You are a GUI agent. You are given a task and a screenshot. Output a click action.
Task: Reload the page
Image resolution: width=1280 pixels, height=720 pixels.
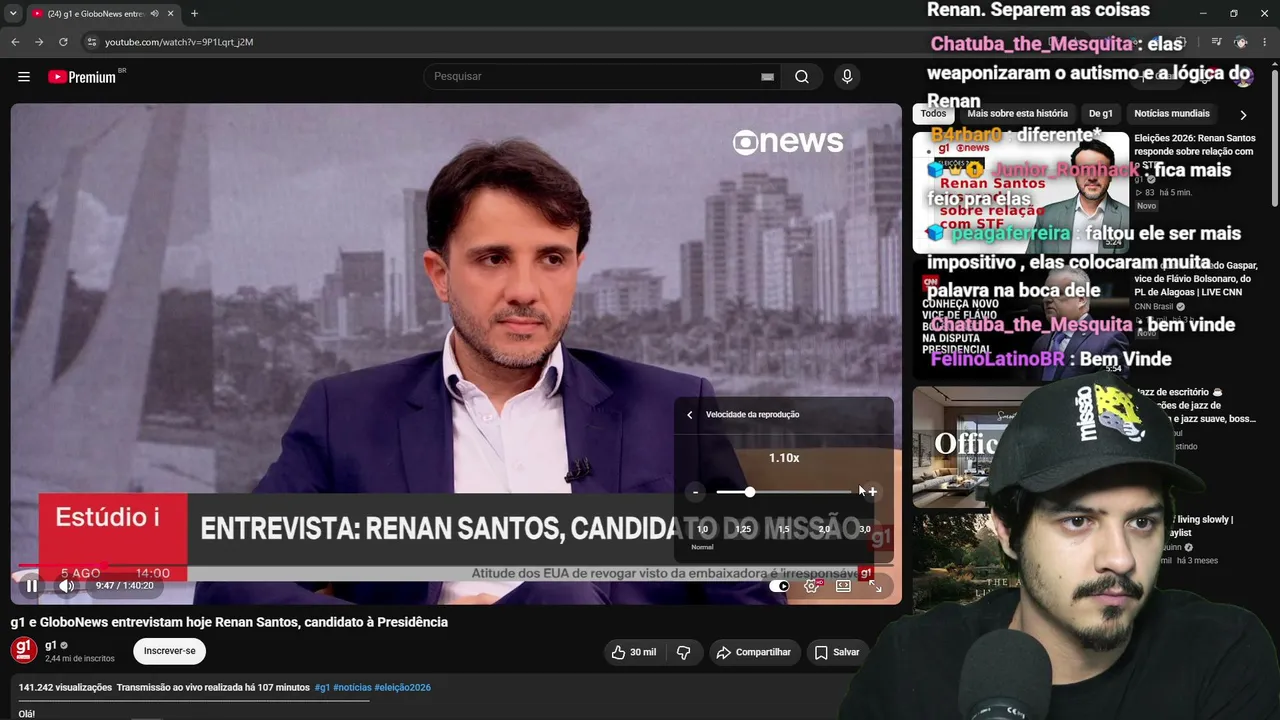[x=63, y=42]
